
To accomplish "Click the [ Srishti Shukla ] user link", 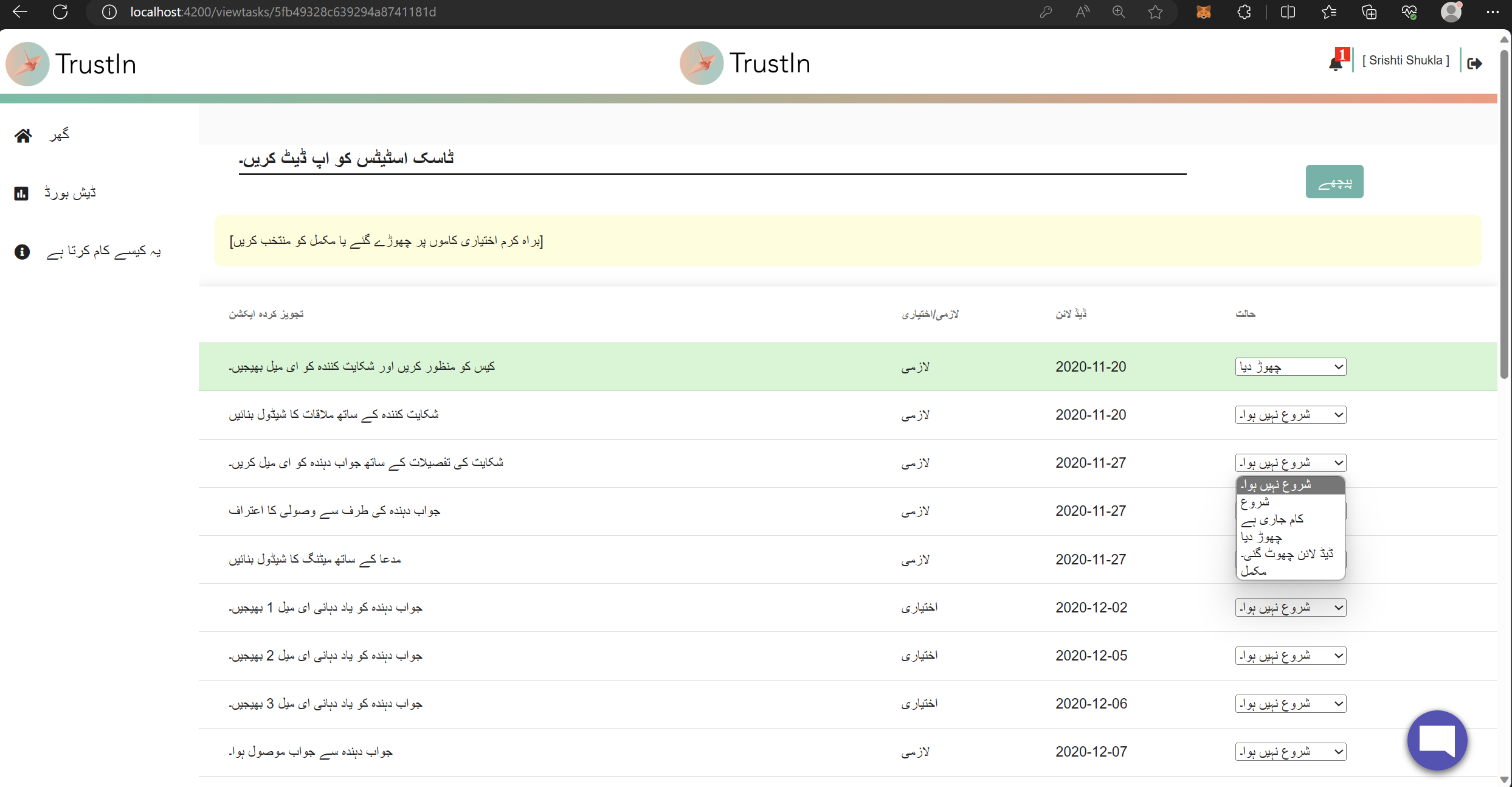I will [1406, 60].
